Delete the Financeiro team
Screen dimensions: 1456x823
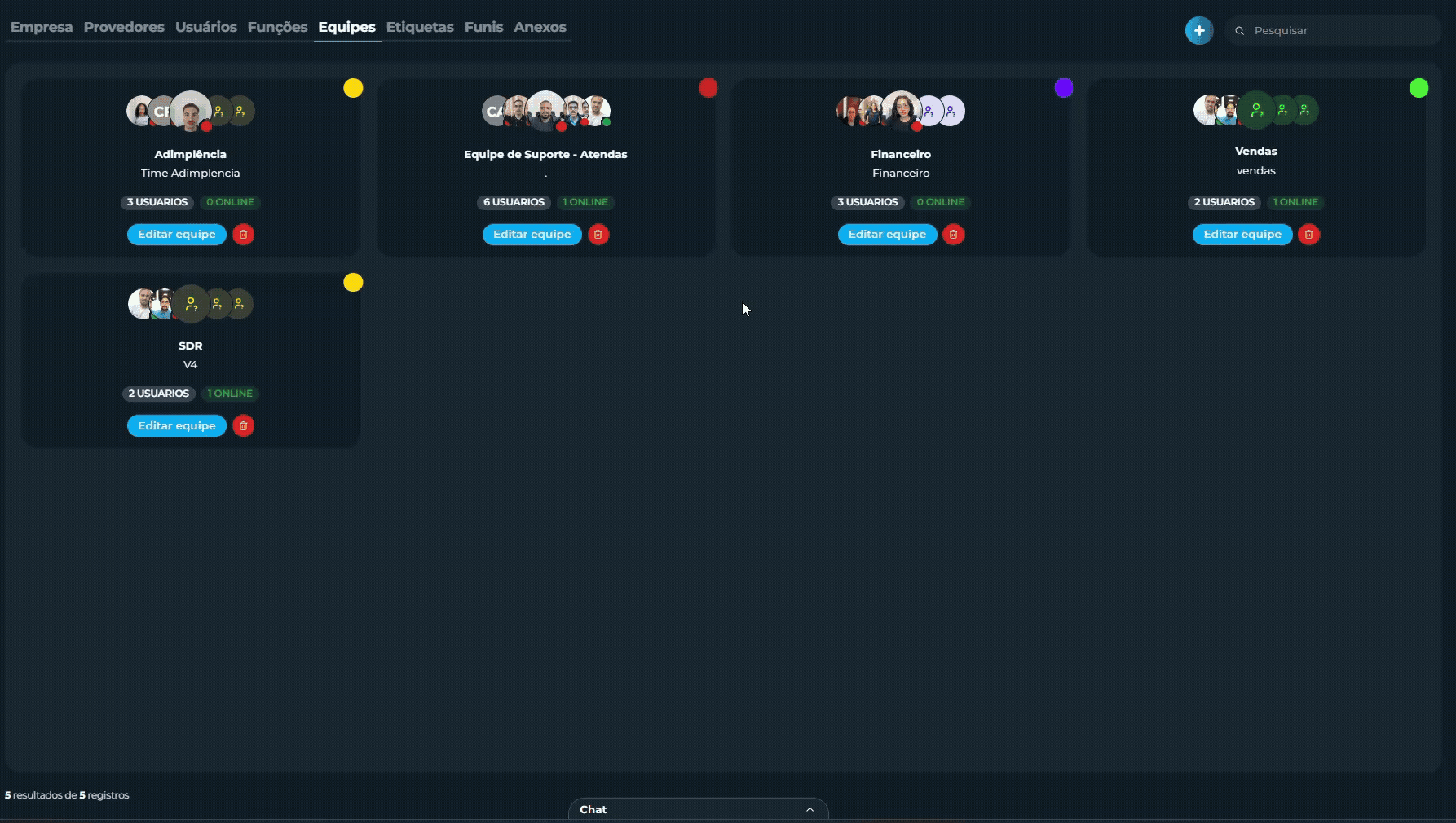point(953,235)
